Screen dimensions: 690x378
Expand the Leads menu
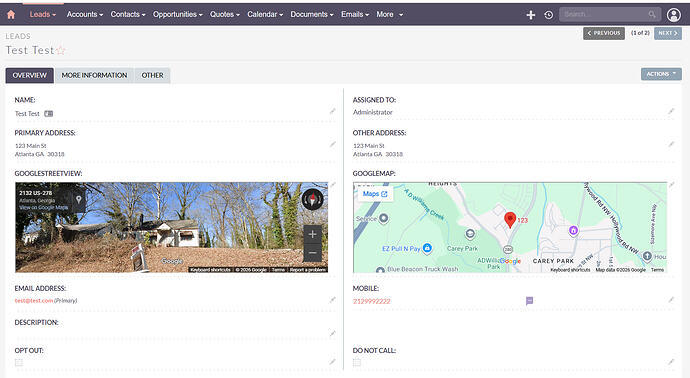(43, 15)
